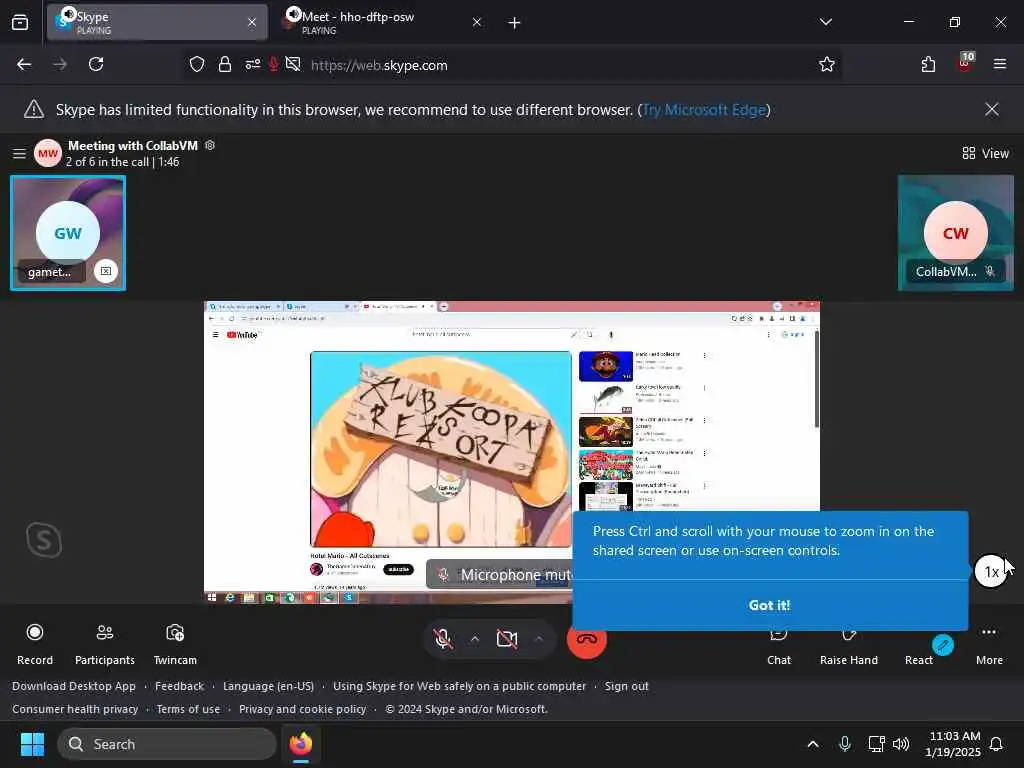
Task: Expand the list all tabs dropdown
Action: point(825,22)
